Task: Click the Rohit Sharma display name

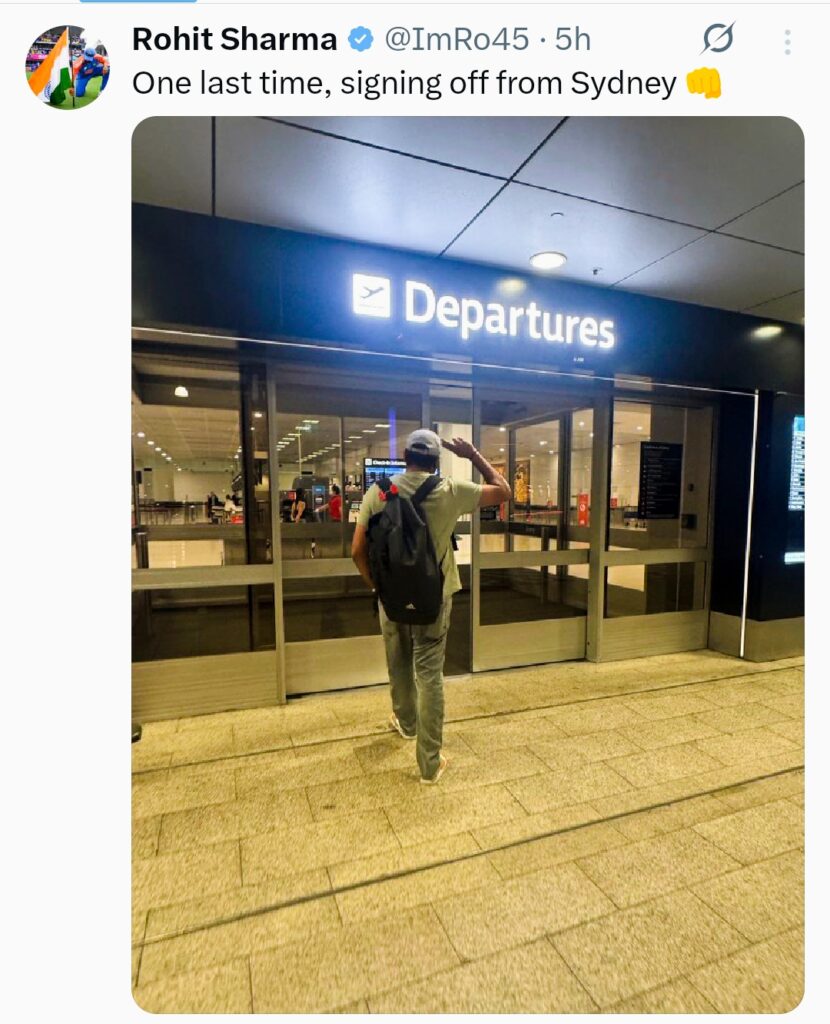Action: (x=234, y=39)
